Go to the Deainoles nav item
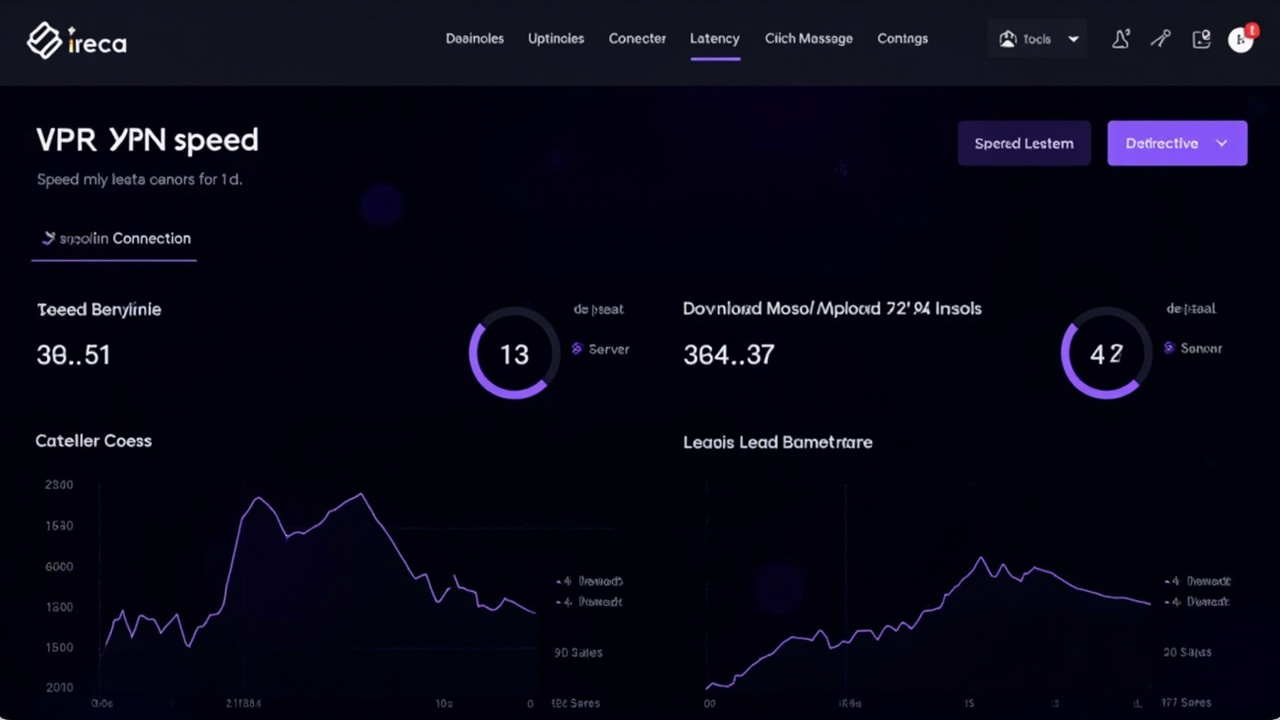Image resolution: width=1280 pixels, height=720 pixels. [474, 39]
